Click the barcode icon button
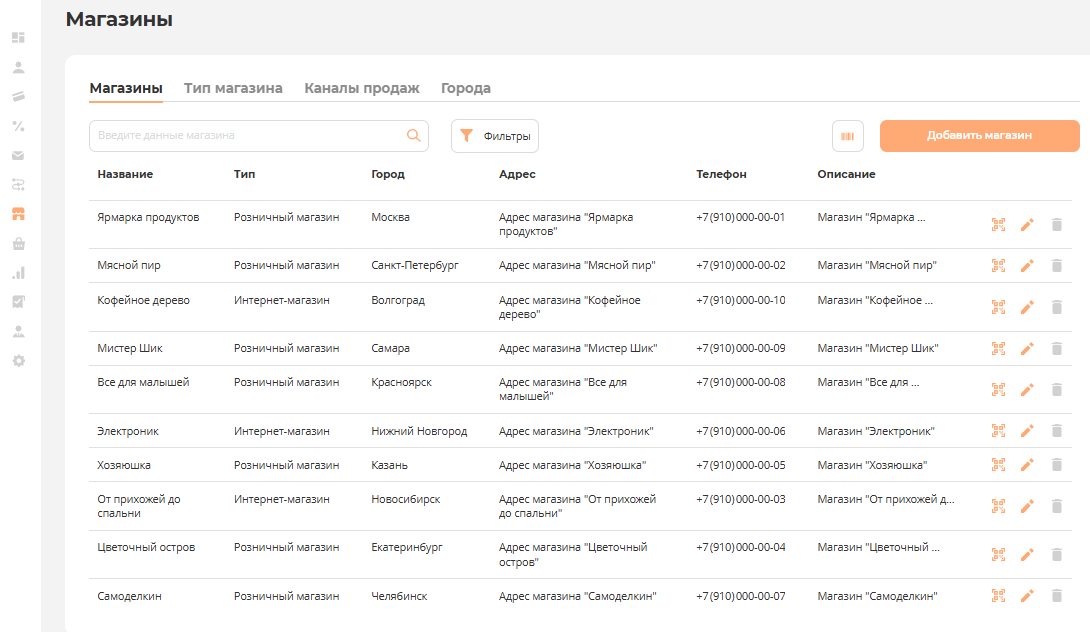Viewport: 1090px width, 632px height. coord(847,136)
